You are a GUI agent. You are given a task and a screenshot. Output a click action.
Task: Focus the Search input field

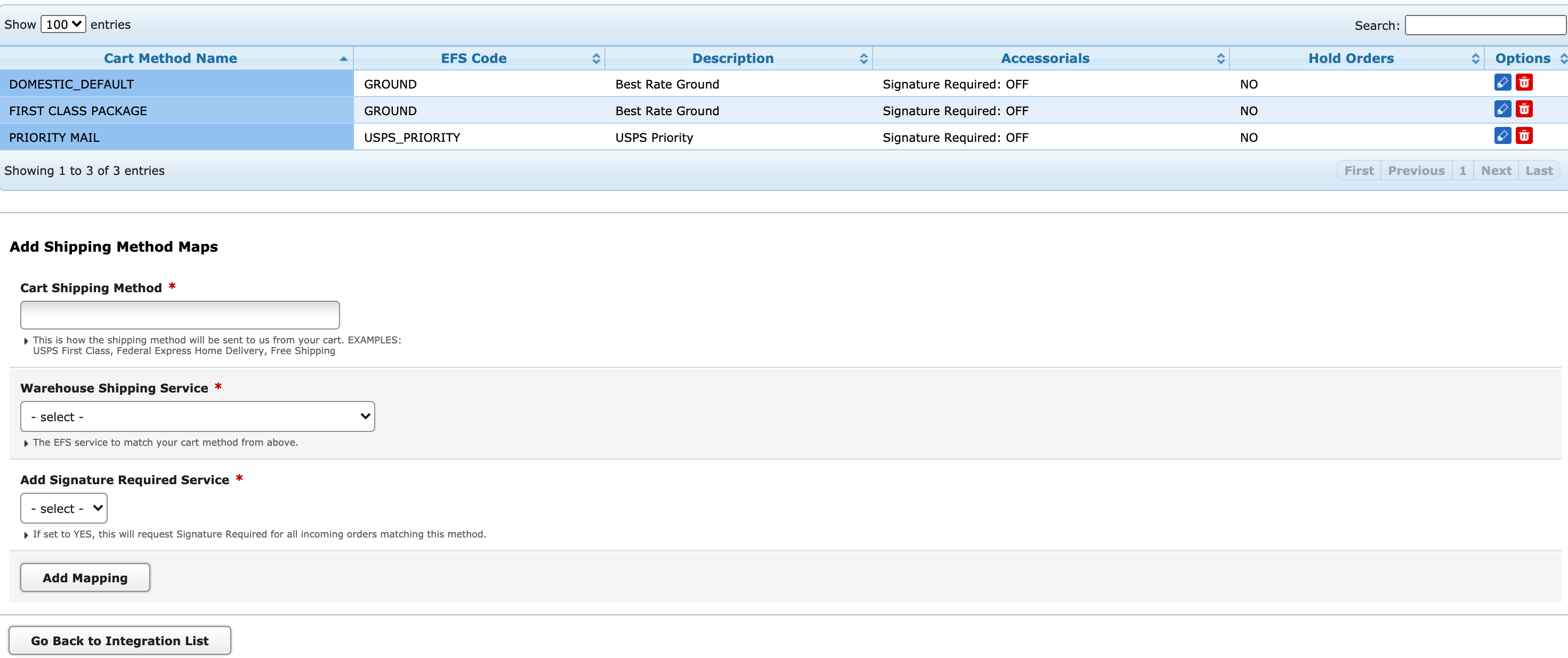pos(1485,25)
